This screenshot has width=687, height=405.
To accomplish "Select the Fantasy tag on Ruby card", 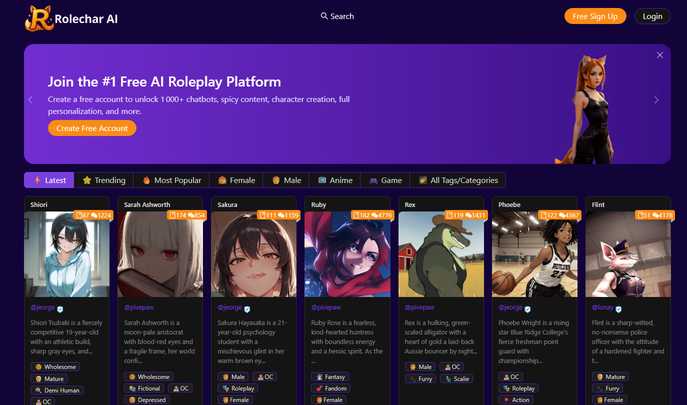I will (331, 377).
